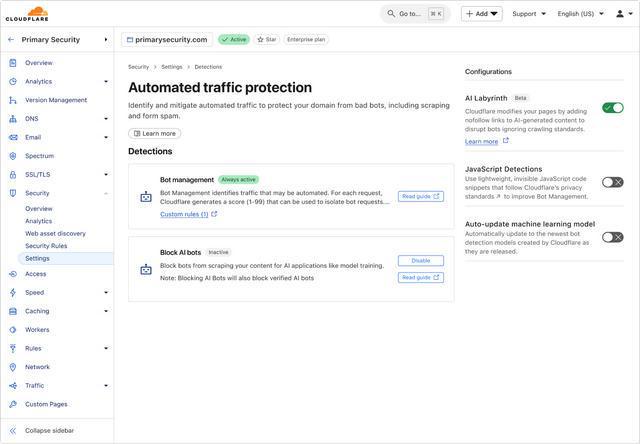
Task: Click the Email envelope icon
Action: (13, 137)
